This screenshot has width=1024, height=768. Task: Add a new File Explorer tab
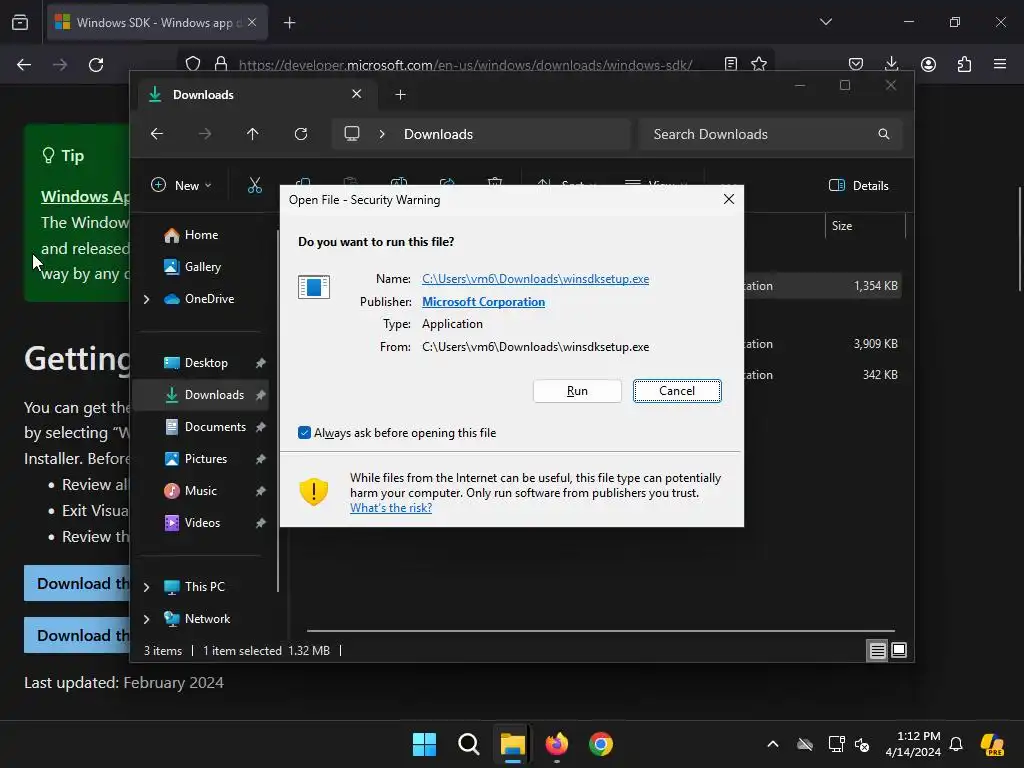(400, 95)
